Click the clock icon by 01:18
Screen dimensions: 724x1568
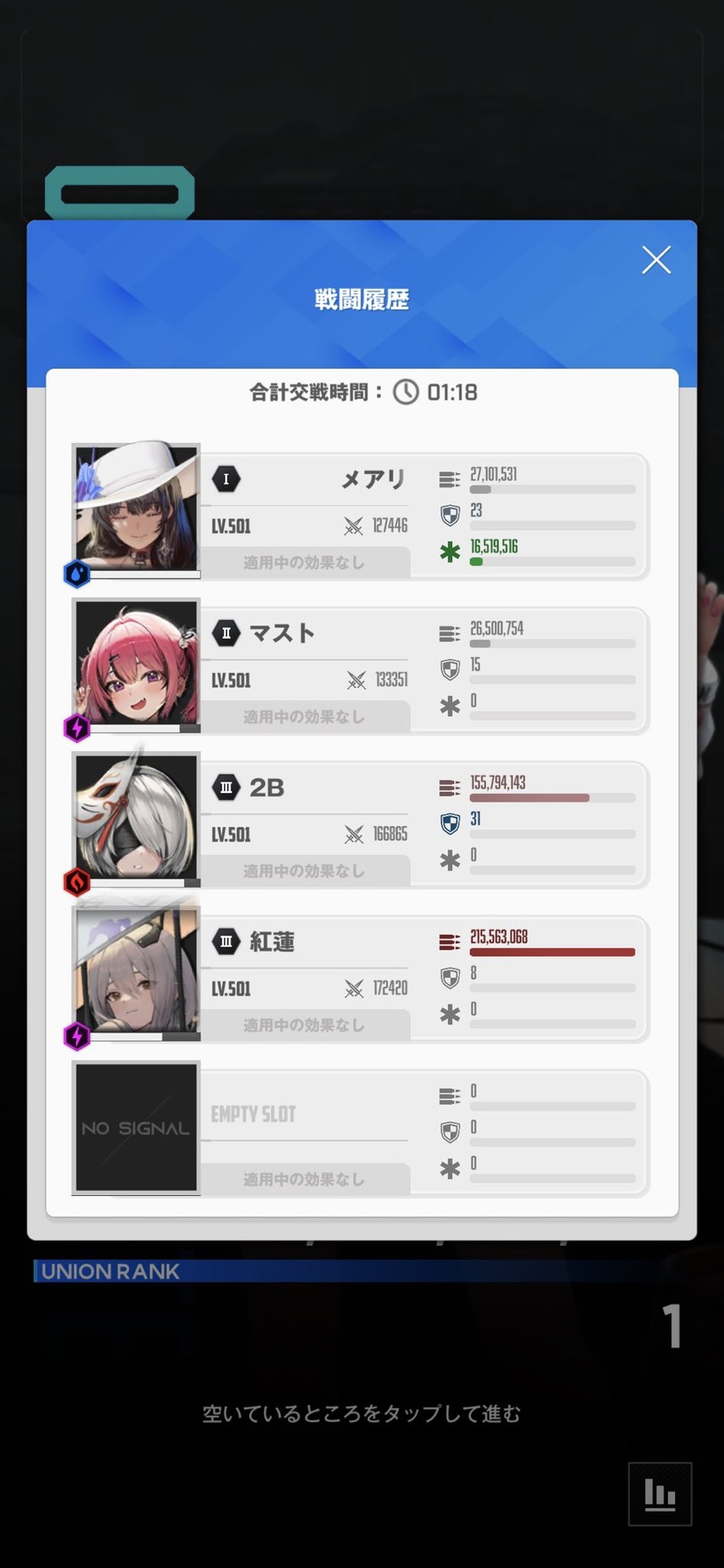[406, 392]
